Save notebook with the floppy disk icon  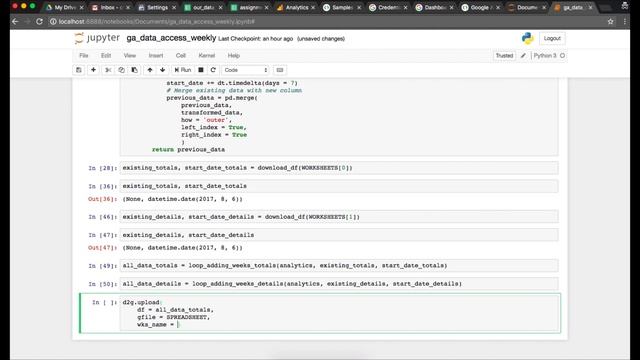[79, 70]
